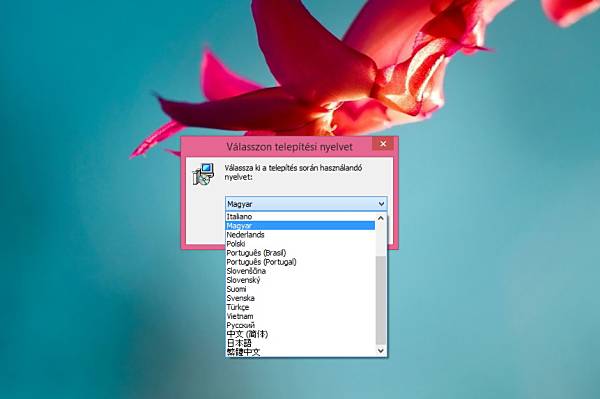Click the installer setup icon in dialog
The width and height of the screenshot is (600, 399).
(203, 174)
